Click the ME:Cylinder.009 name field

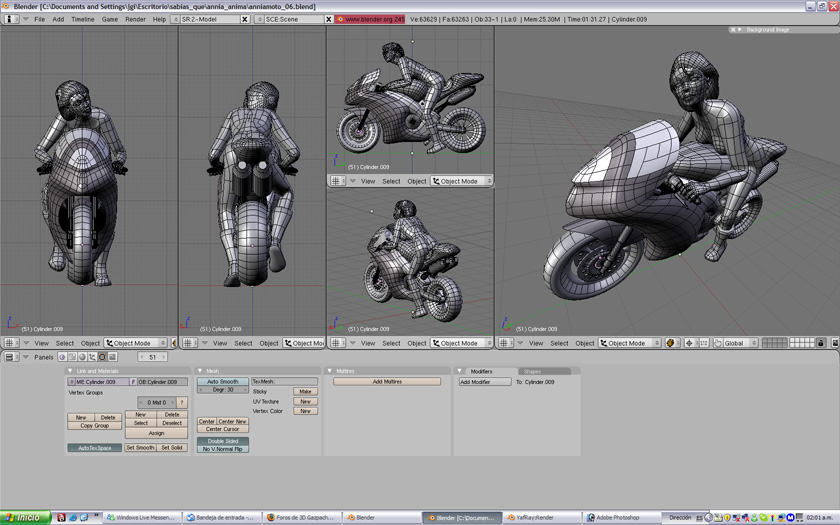pyautogui.click(x=97, y=382)
